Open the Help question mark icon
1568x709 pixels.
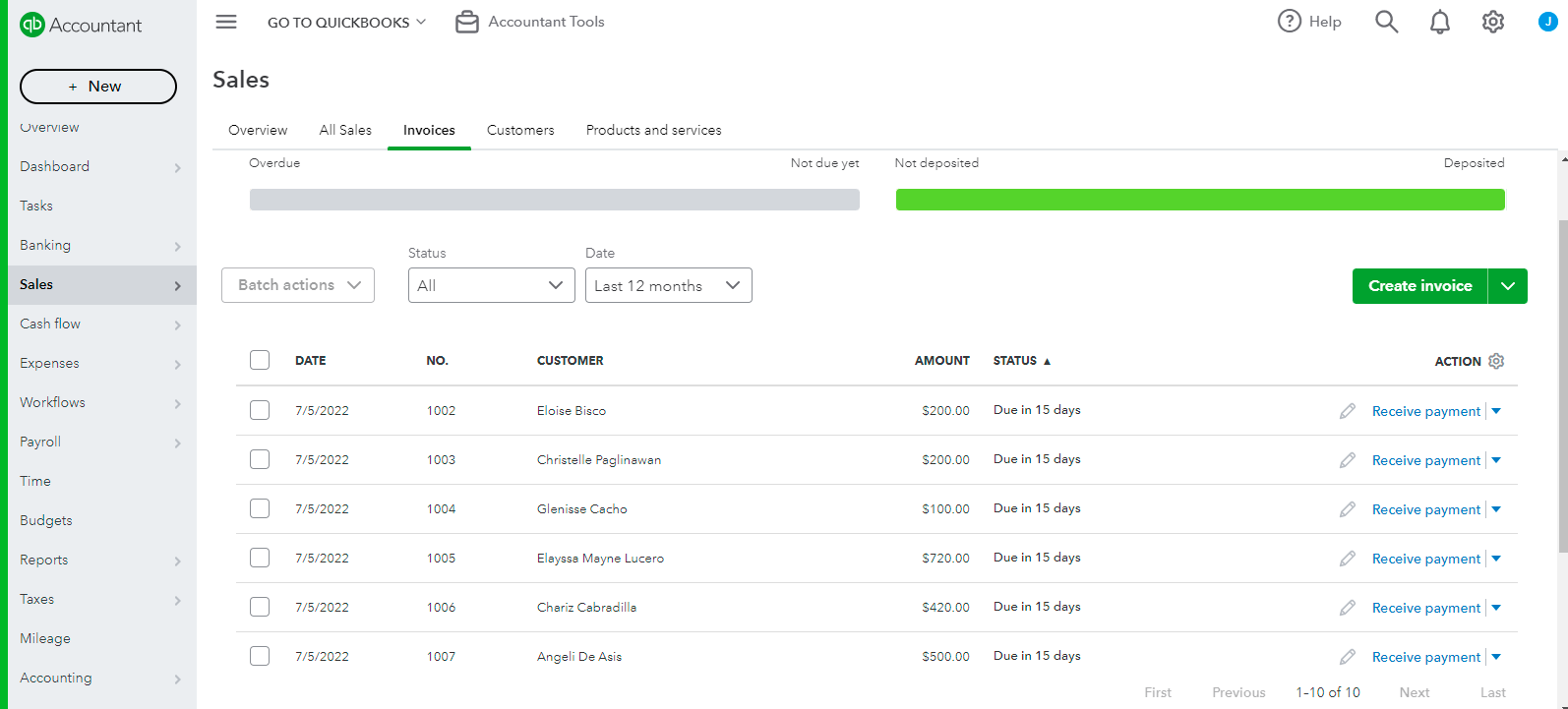pos(1289,22)
